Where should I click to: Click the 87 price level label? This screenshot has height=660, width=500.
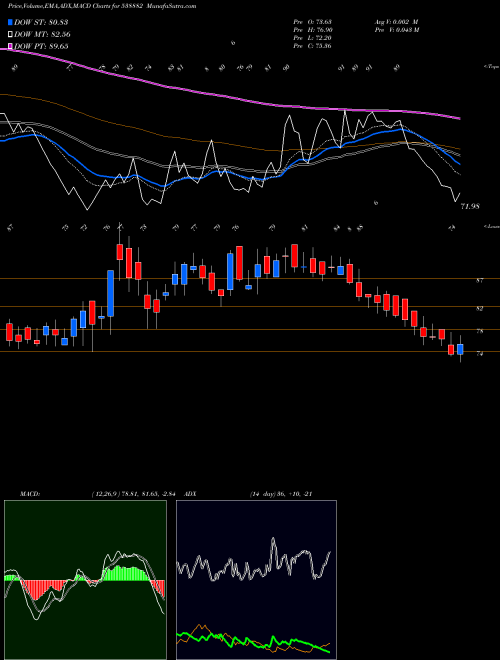coord(479,280)
